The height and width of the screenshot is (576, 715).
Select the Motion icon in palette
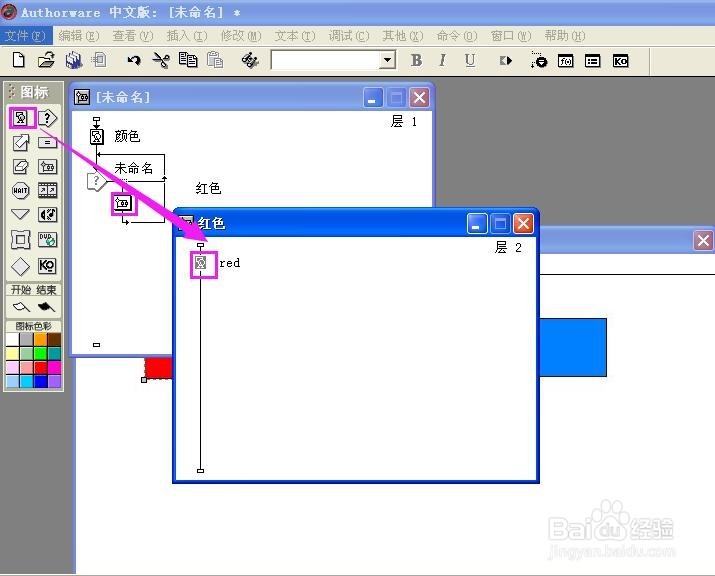(21, 143)
